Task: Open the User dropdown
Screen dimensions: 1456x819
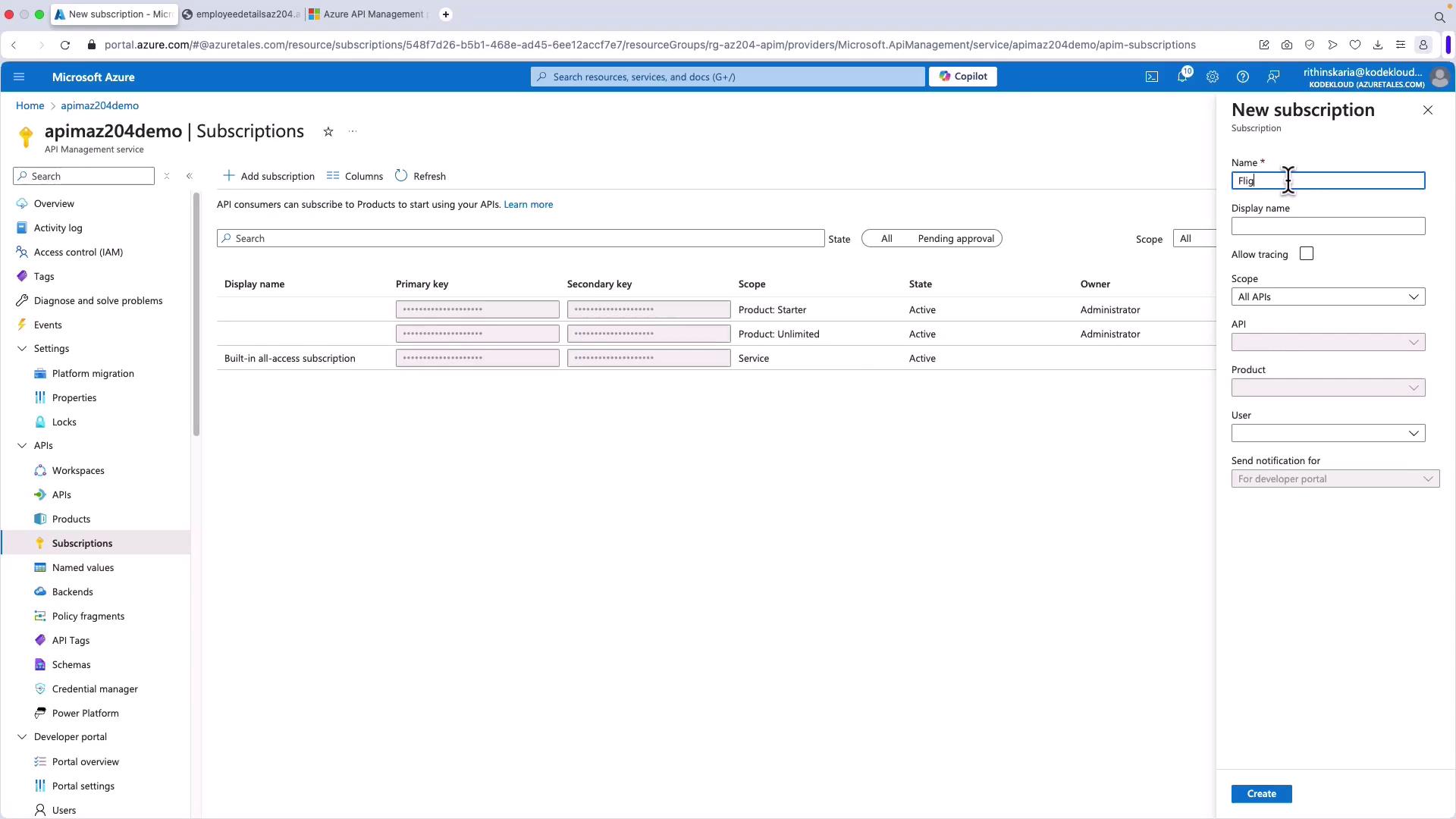Action: (x=1328, y=434)
